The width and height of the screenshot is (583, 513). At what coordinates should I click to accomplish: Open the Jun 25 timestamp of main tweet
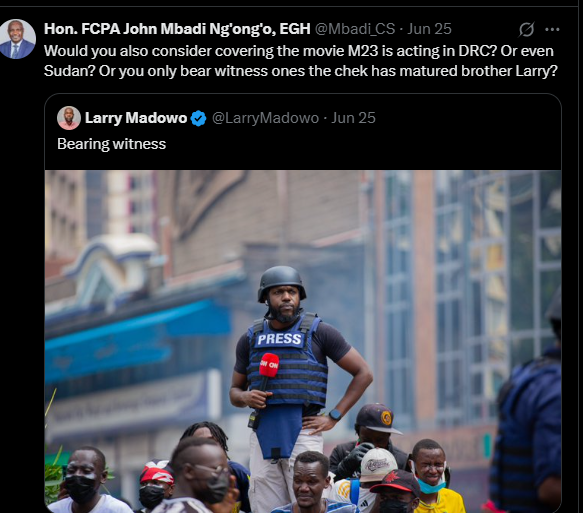click(429, 29)
